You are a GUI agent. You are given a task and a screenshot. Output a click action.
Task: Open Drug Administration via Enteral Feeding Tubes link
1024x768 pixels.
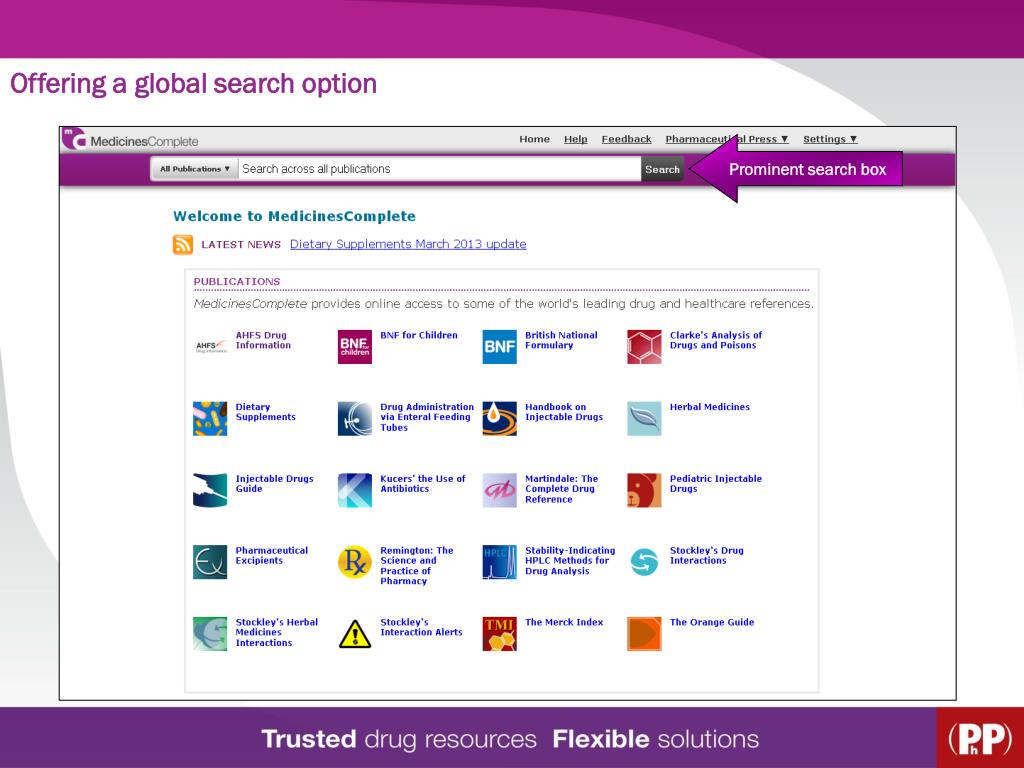[427, 417]
